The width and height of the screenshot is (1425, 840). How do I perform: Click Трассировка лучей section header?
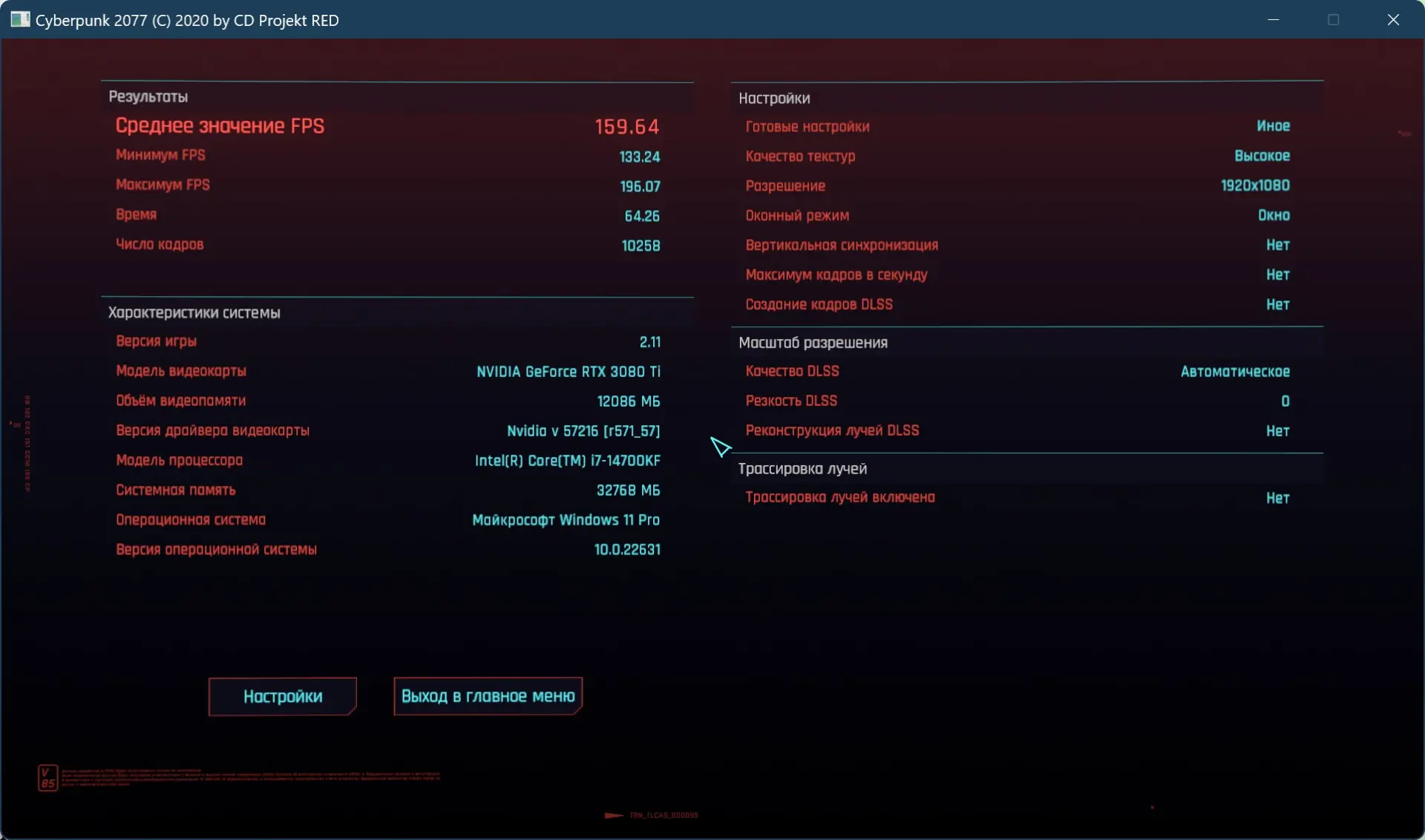(802, 469)
